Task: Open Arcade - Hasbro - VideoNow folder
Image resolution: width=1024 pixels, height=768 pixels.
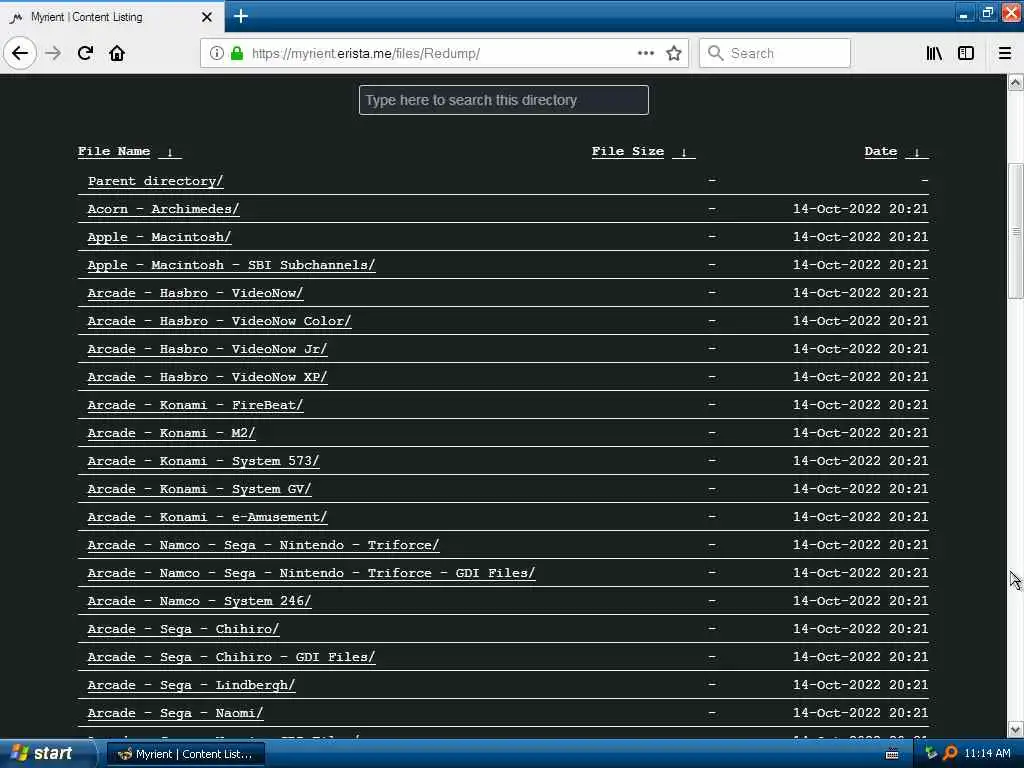Action: pos(195,293)
